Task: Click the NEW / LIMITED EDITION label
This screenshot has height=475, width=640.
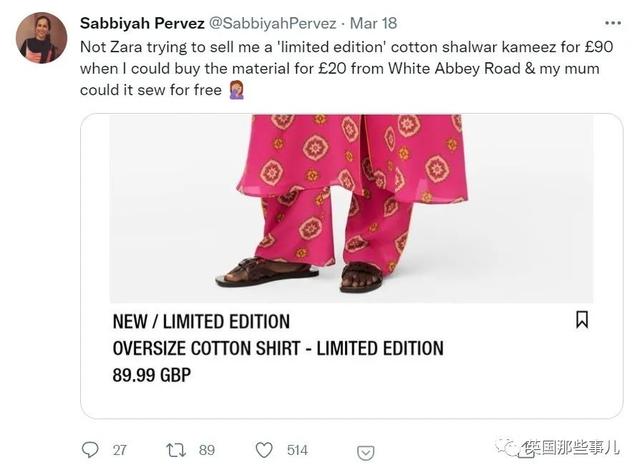Action: [201, 322]
